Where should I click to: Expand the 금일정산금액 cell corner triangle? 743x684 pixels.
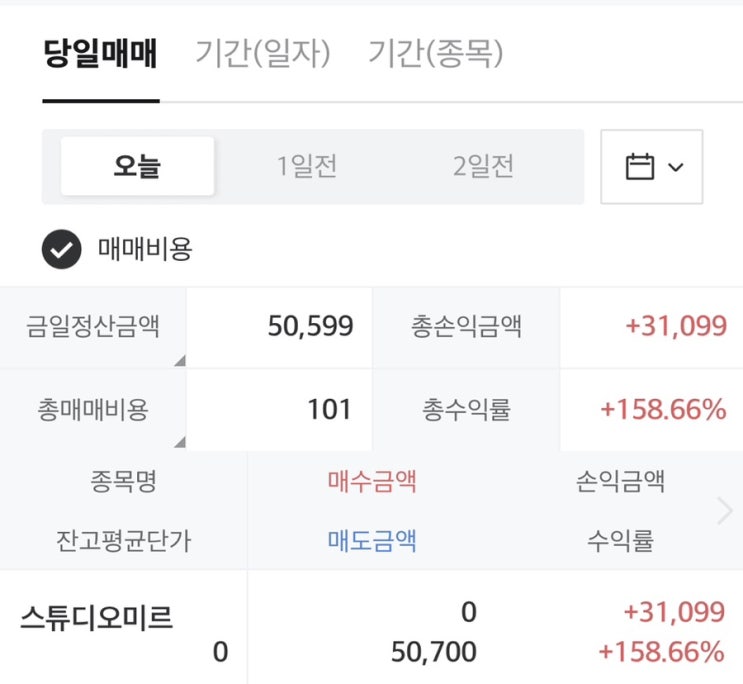tap(179, 360)
